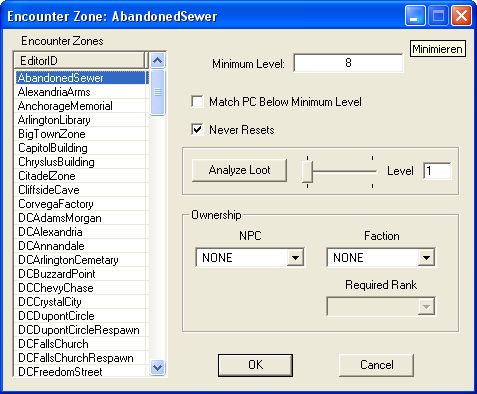Click the loot Level value field
The image size is (477, 394).
[x=437, y=171]
